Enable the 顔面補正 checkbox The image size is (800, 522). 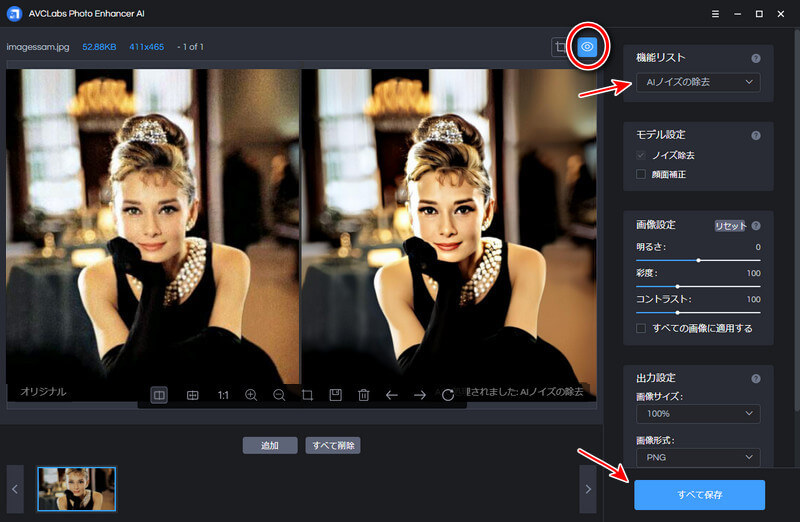(x=641, y=175)
